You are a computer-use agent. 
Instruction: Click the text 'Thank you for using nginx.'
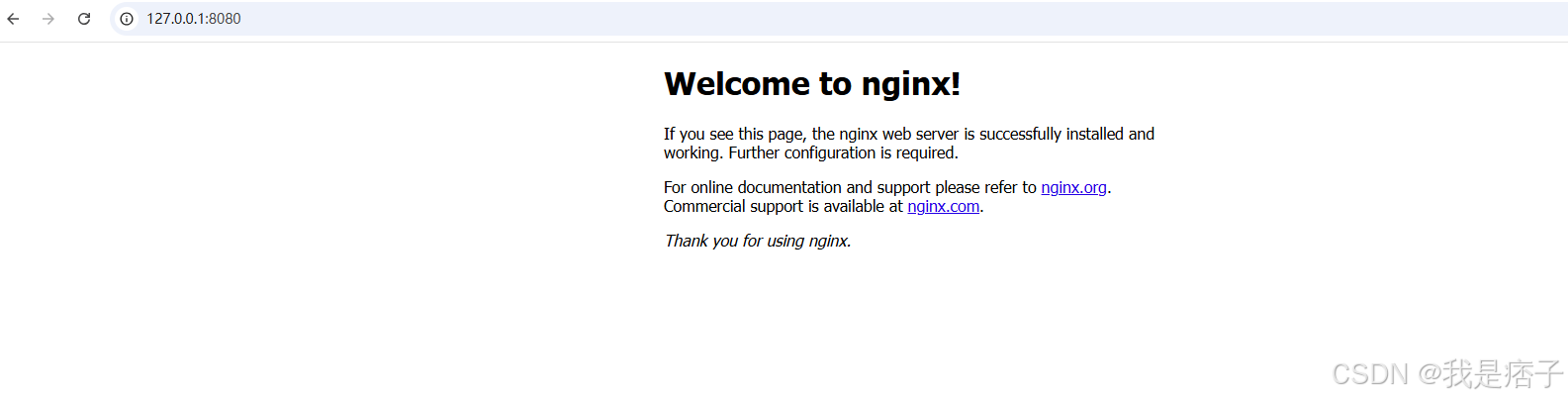coord(758,241)
